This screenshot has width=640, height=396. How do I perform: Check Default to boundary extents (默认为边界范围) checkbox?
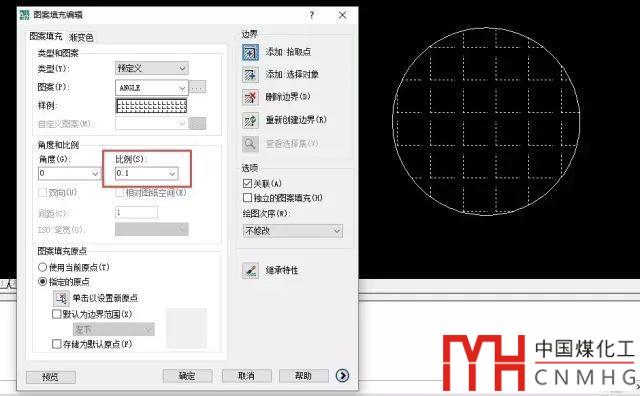[57, 314]
